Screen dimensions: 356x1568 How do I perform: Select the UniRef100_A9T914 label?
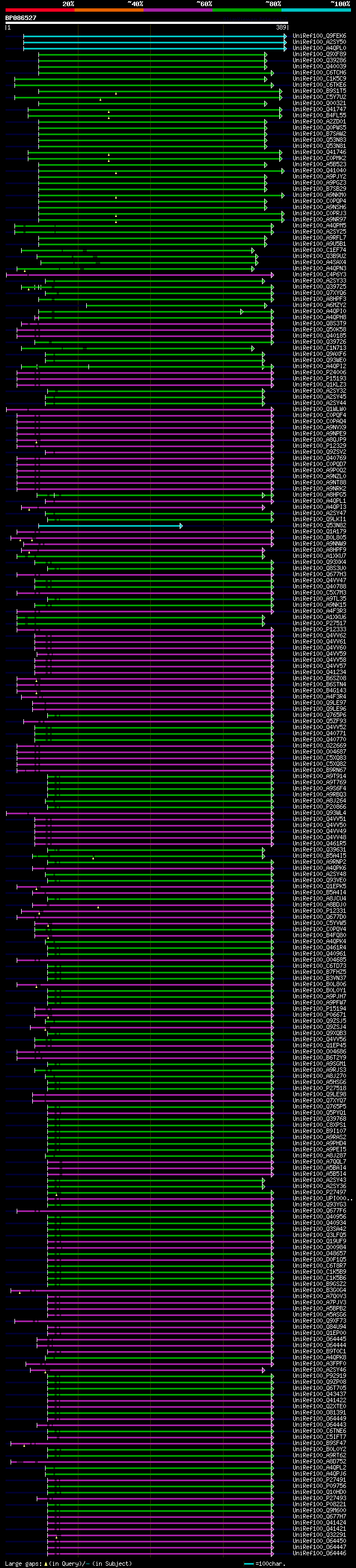319,776
